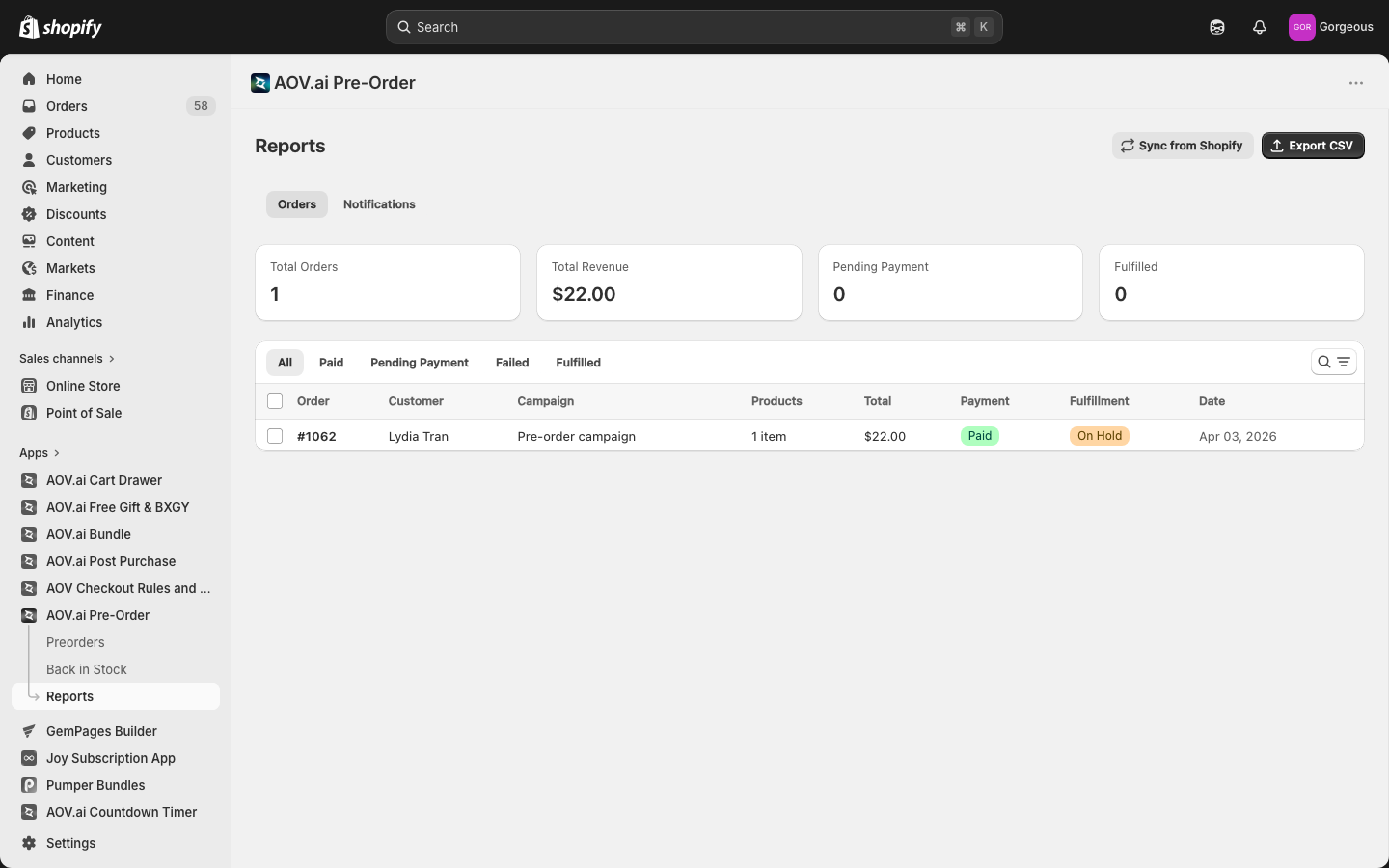Toggle the select-all orders checkbox
1389x868 pixels.
(275, 401)
